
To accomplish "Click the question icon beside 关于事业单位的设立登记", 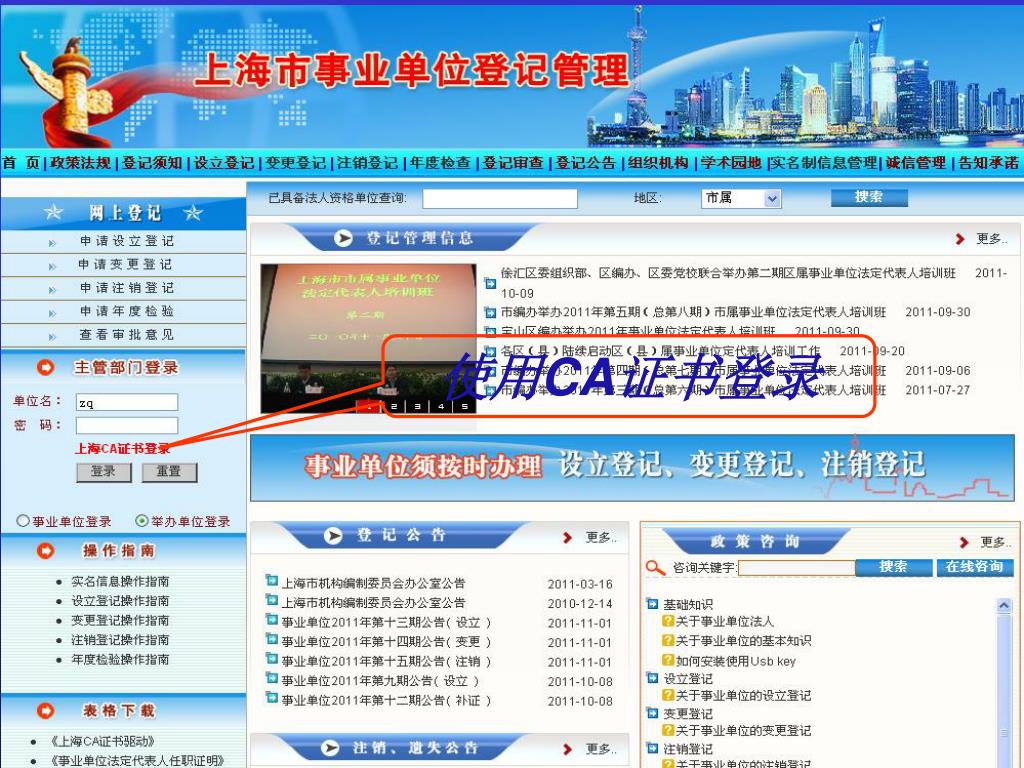I will pos(668,695).
